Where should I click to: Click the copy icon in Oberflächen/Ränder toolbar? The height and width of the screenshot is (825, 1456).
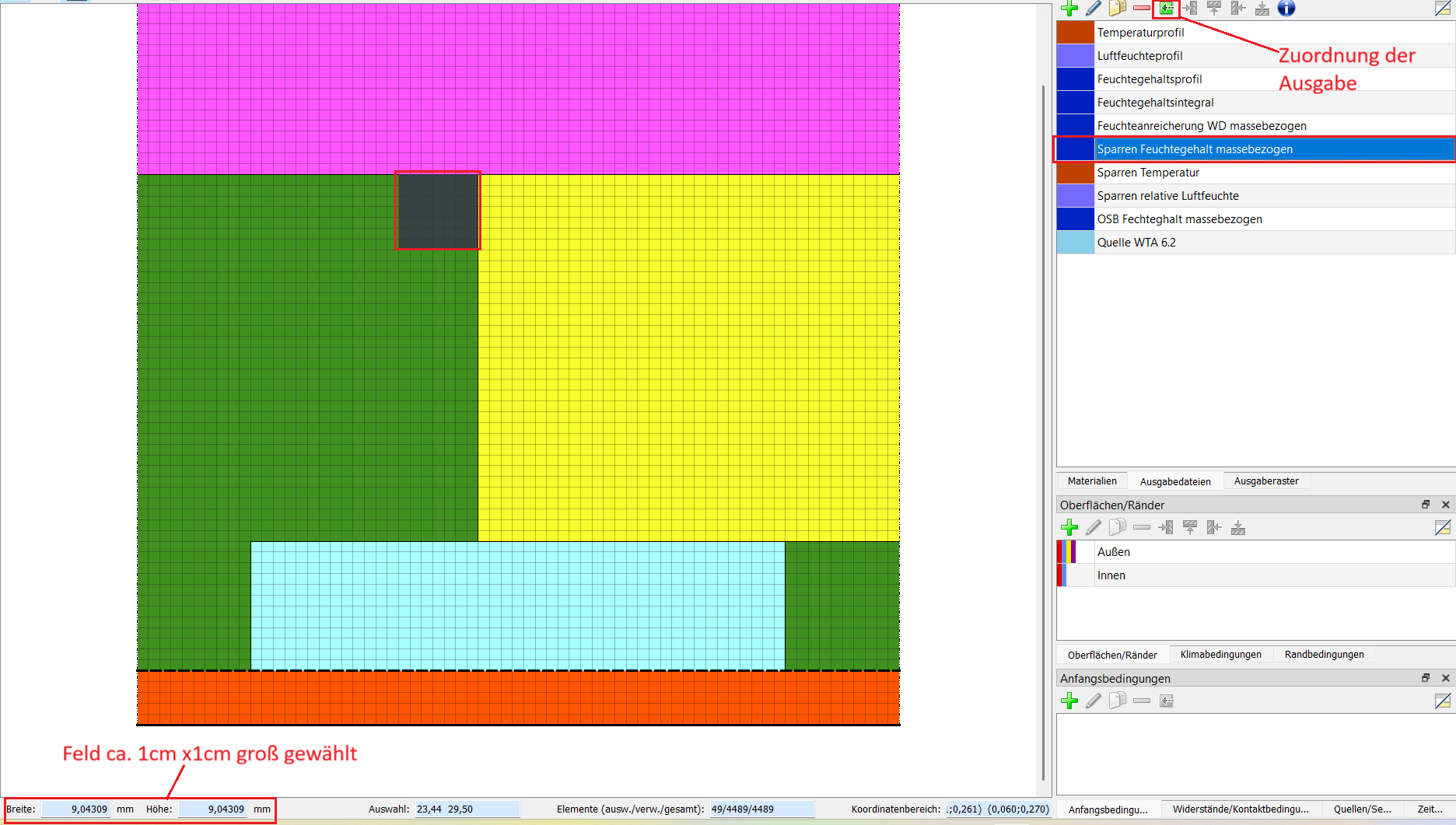(1118, 527)
